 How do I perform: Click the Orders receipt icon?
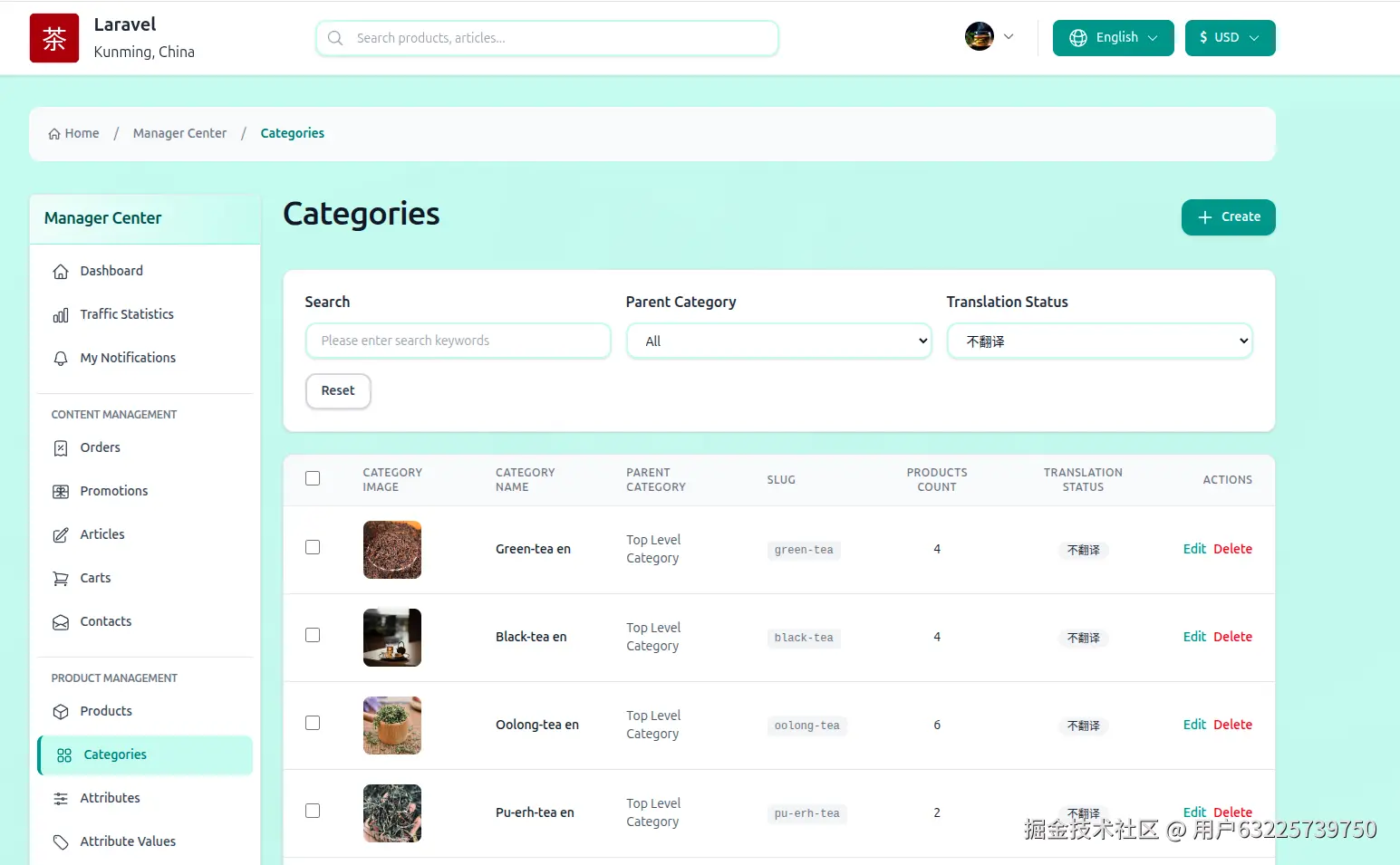pos(61,448)
